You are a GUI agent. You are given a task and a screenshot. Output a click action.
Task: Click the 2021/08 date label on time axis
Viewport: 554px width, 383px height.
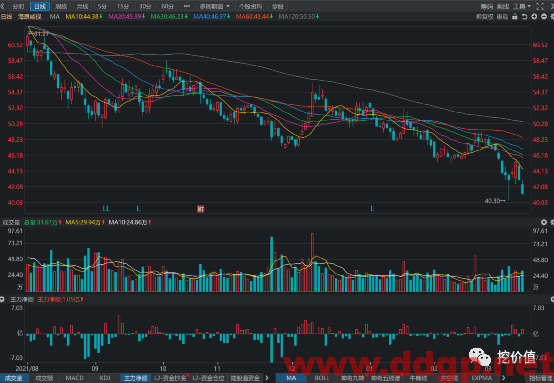tap(27, 369)
